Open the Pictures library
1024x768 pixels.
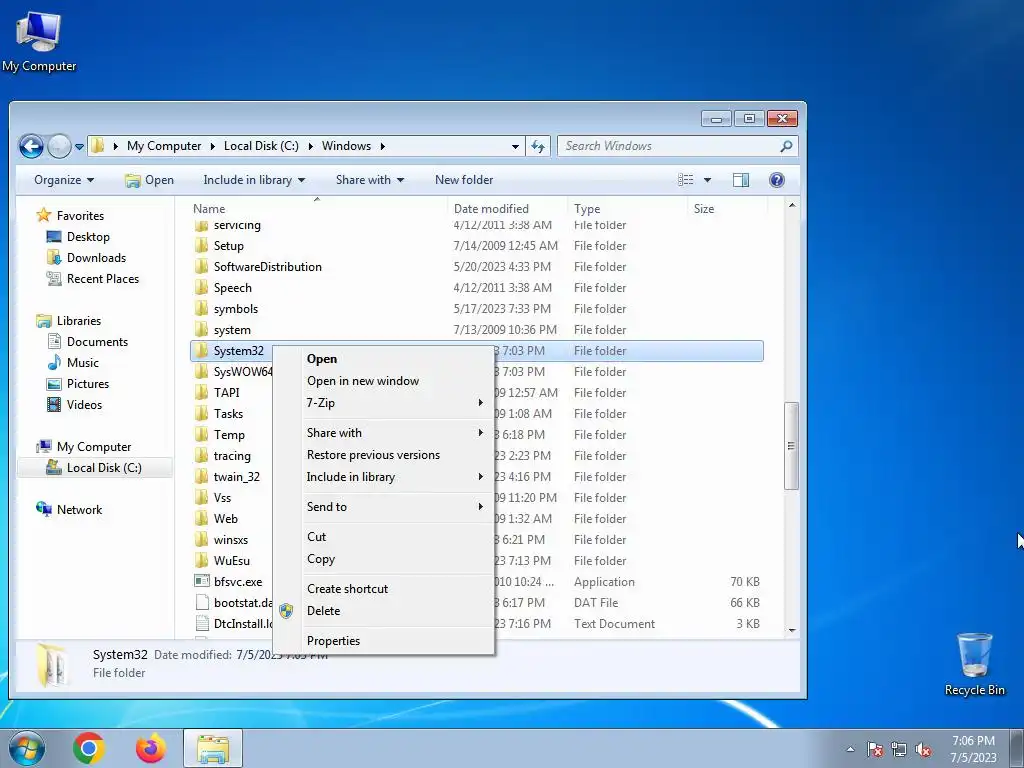88,384
